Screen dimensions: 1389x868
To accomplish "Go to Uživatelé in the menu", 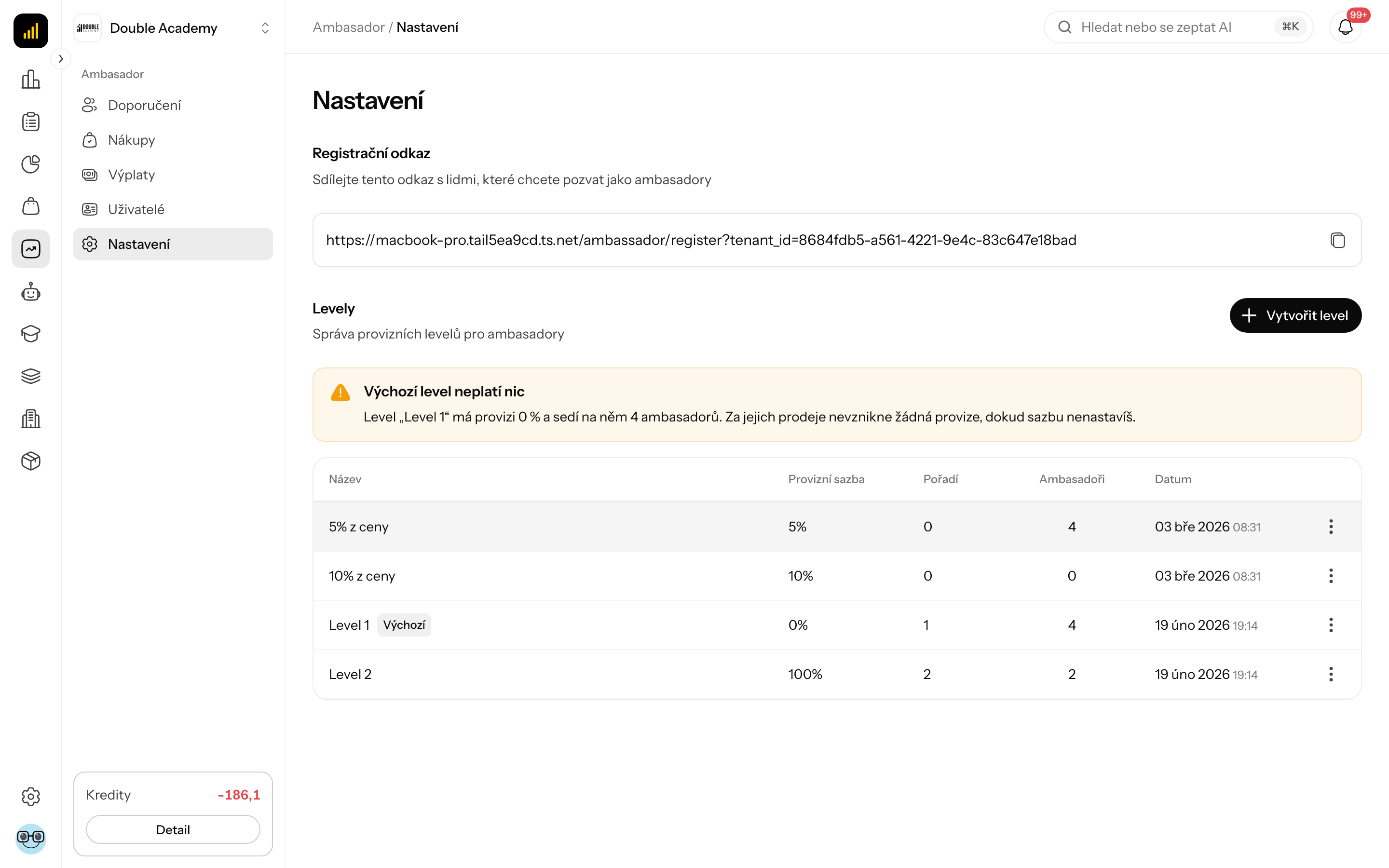I will [x=173, y=210].
